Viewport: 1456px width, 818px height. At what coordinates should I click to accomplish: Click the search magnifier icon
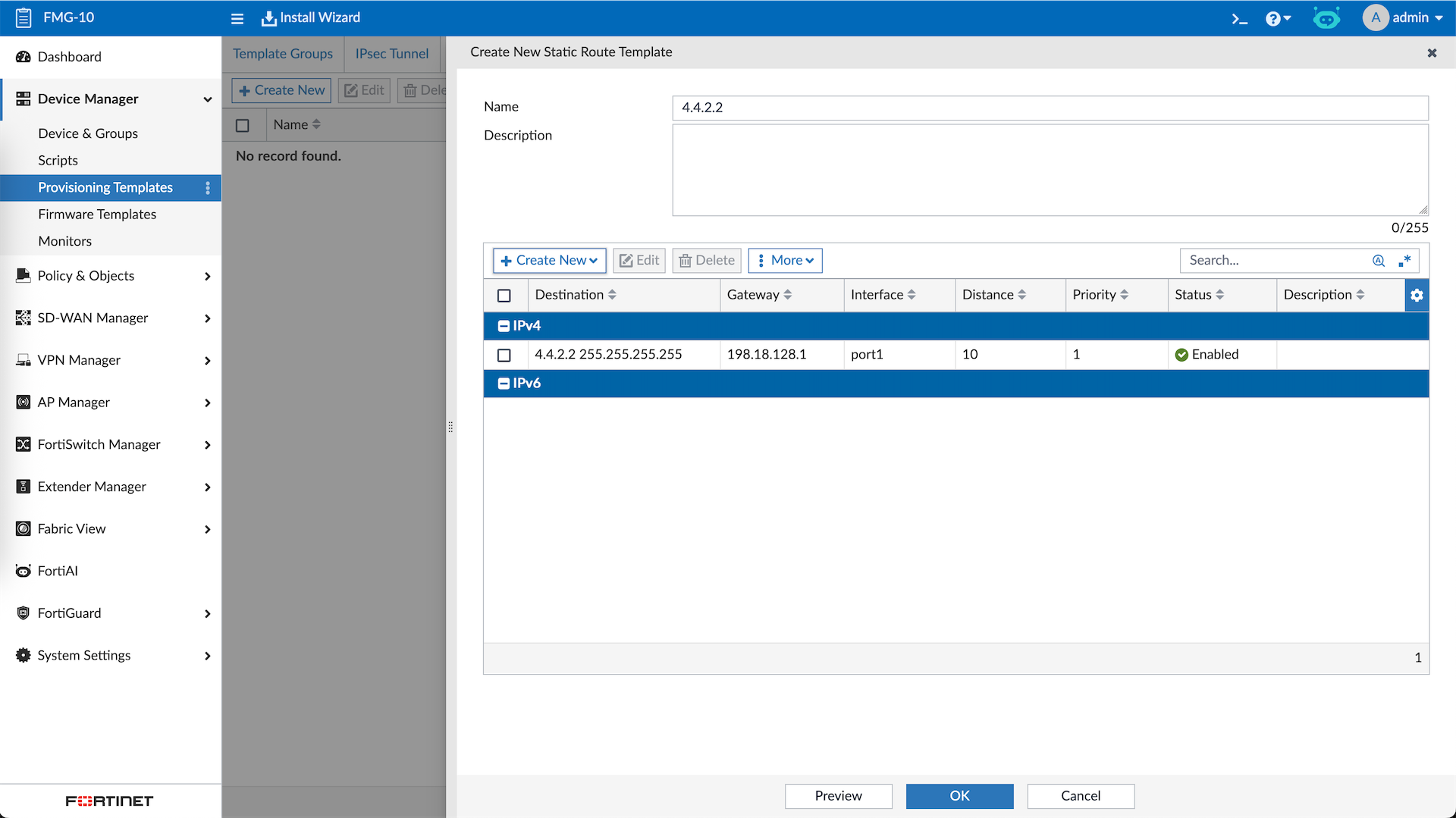tap(1379, 261)
